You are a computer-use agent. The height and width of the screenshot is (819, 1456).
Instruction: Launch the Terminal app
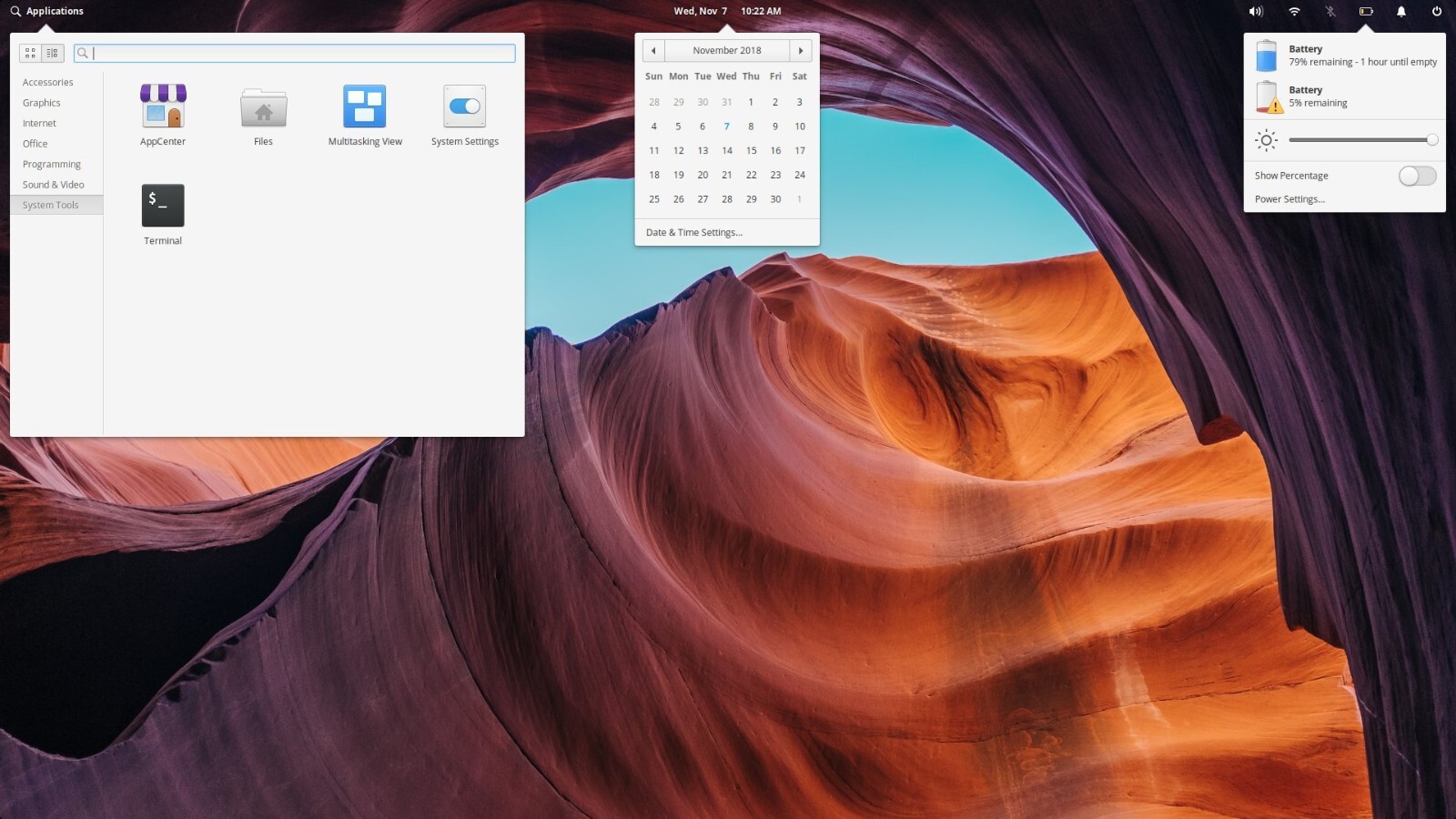[x=162, y=212]
